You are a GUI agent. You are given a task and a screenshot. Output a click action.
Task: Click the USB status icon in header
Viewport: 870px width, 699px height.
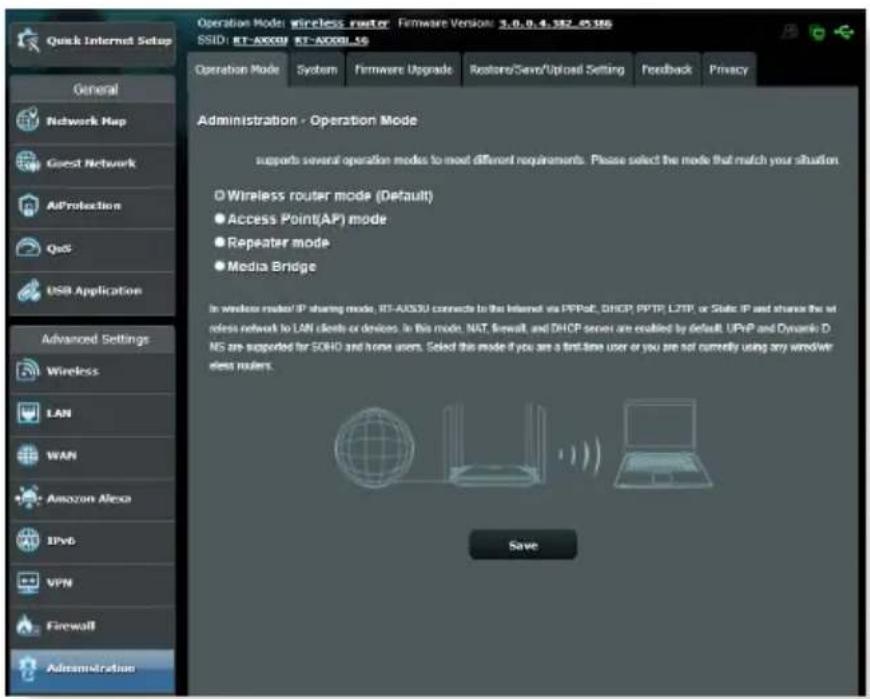[x=844, y=32]
